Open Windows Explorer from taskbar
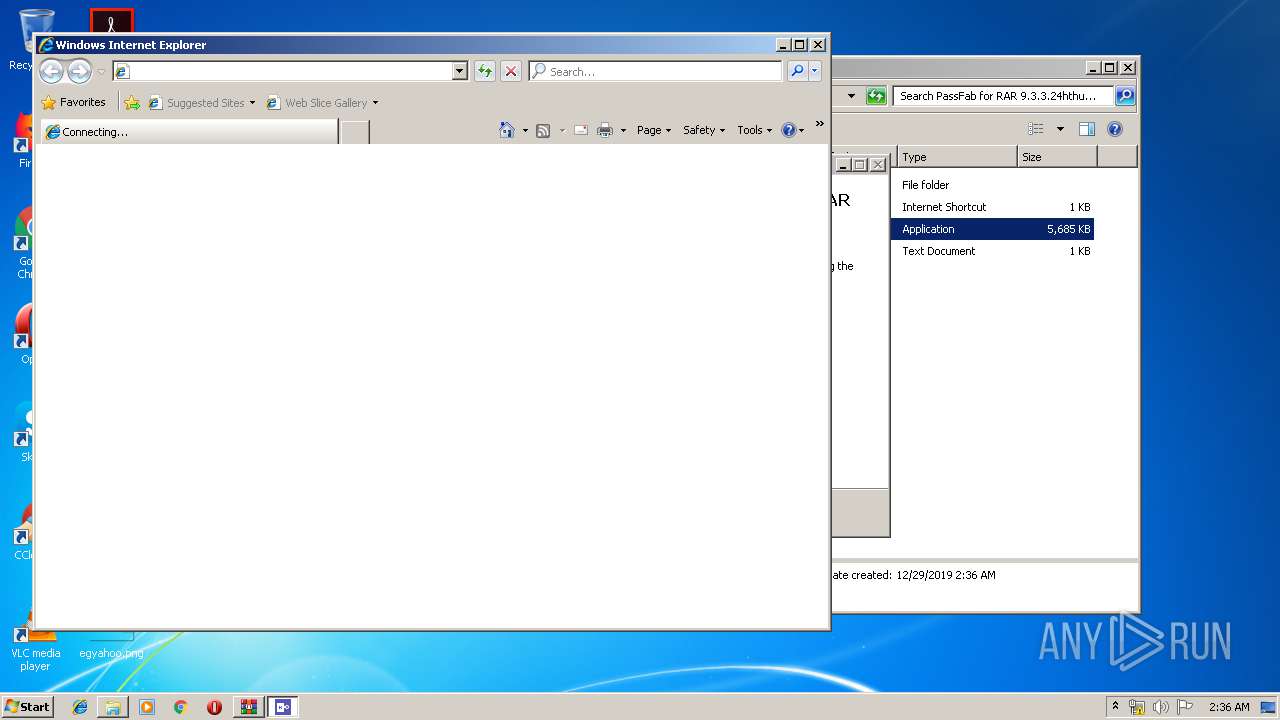The height and width of the screenshot is (720, 1280). (x=113, y=707)
